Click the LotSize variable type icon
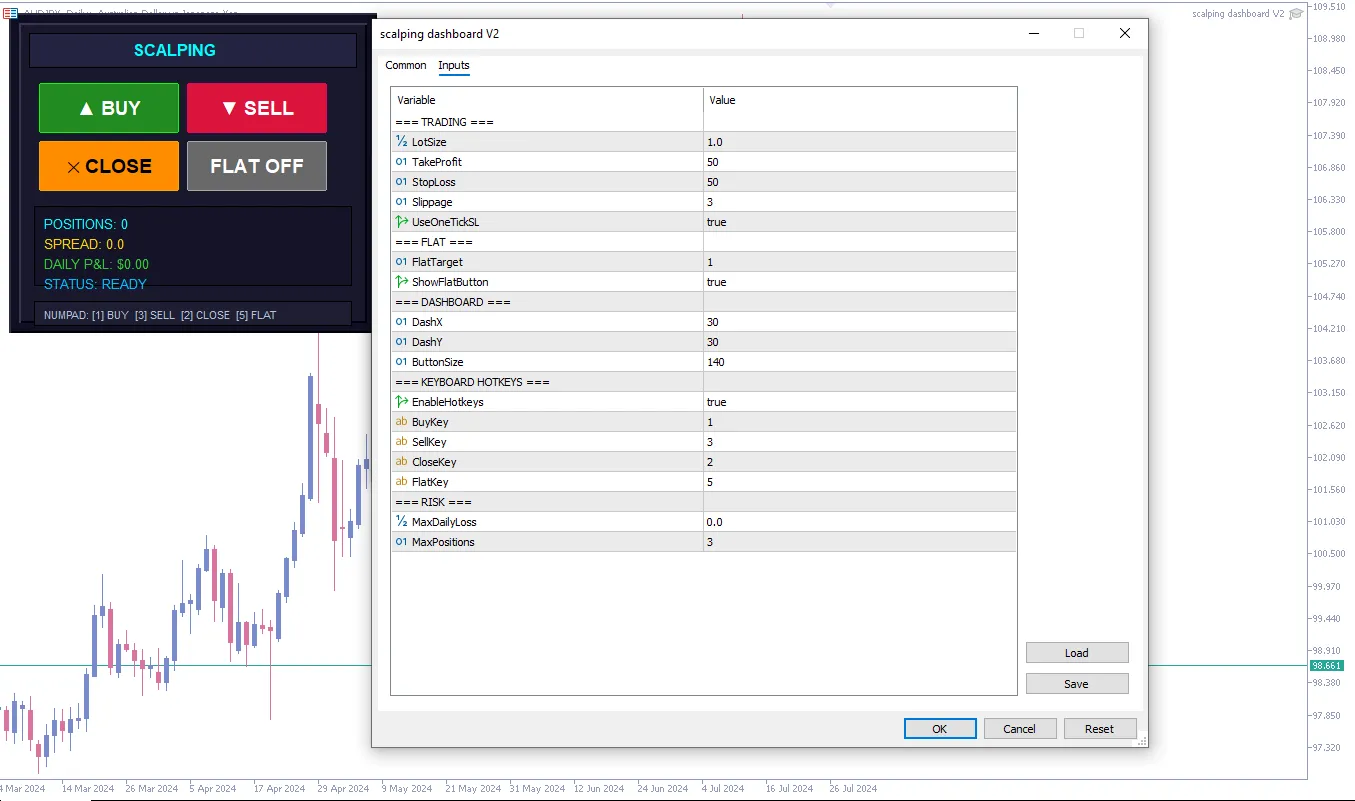This screenshot has height=801, width=1355. click(x=401, y=142)
